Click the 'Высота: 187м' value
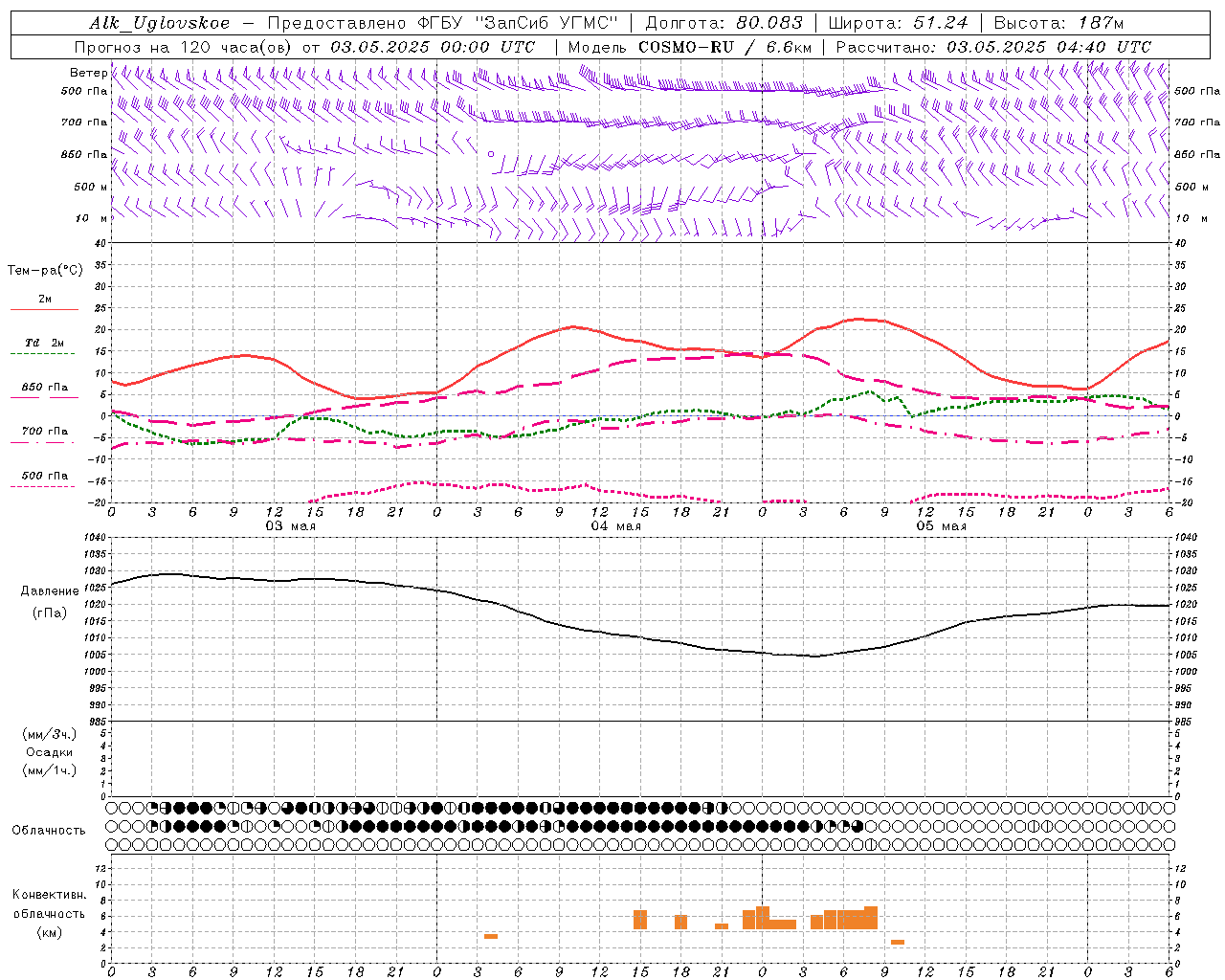1225x980 pixels. pos(1058,23)
